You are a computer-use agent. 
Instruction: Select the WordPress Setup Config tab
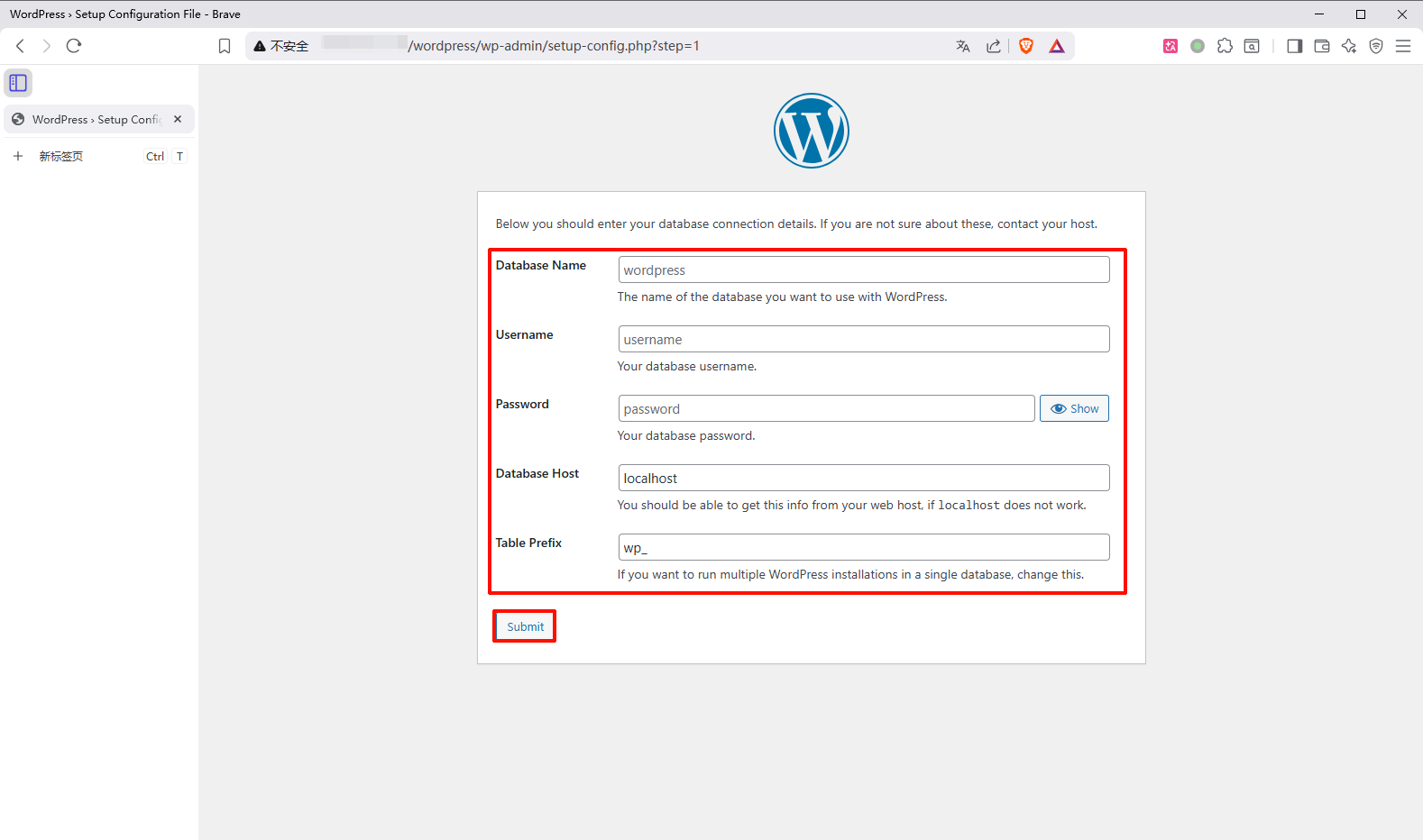click(99, 119)
